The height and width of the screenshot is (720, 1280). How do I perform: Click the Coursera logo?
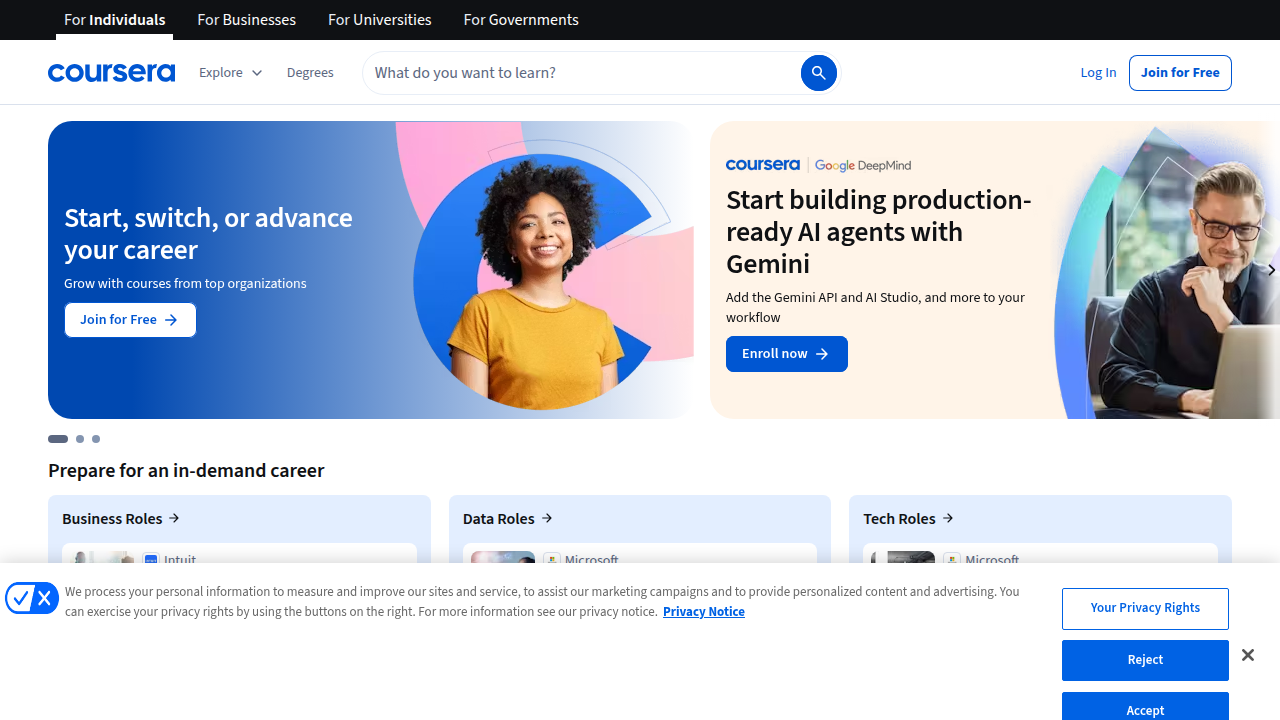(x=111, y=72)
